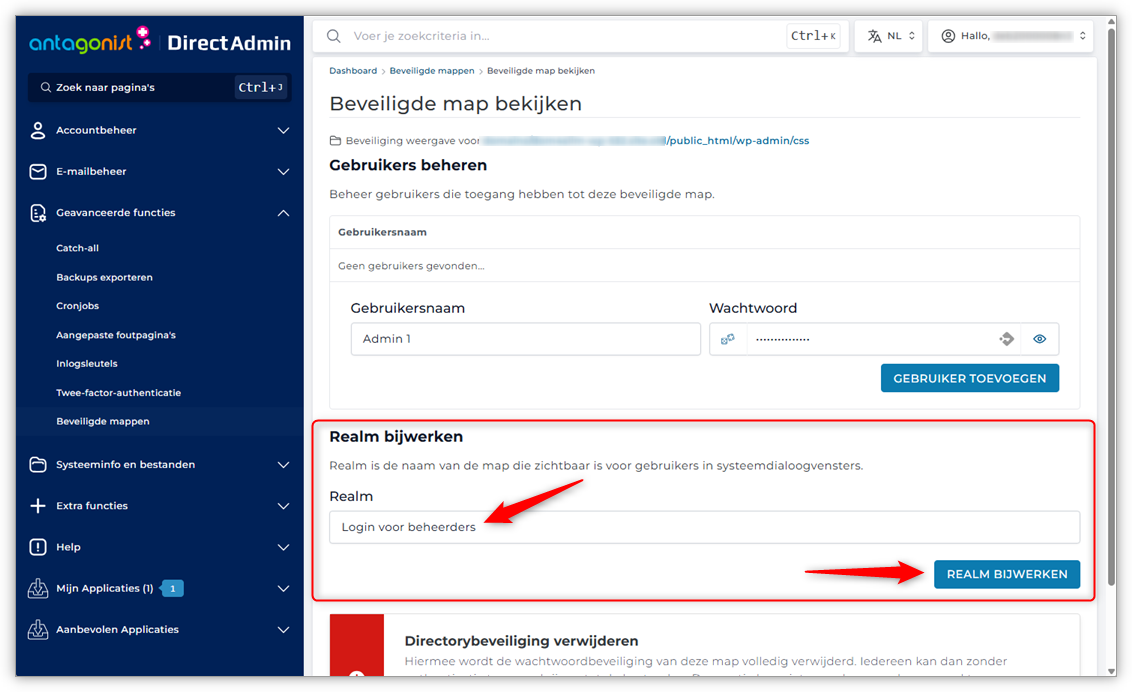The width and height of the screenshot is (1132, 692).
Task: Select Cronjobs in the sidebar
Action: tap(80, 305)
